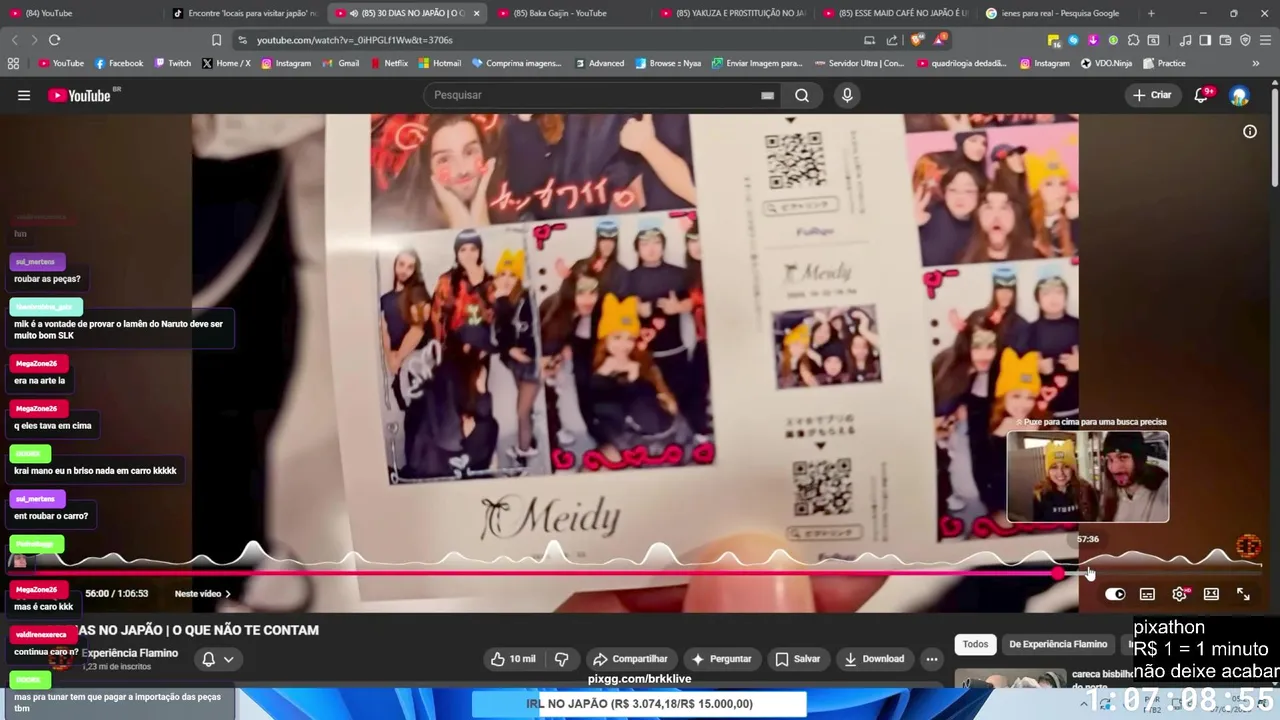
Task: Click the seek preview thumbnail
Action: [1087, 477]
